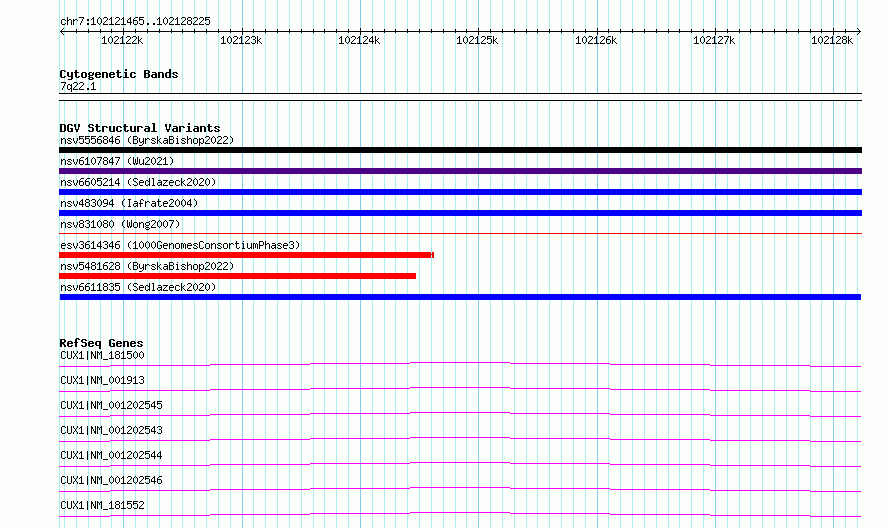This screenshot has height=528, width=890.
Task: Open variant esv3614346 (1000GenomesConsortiumPhase3) label
Action: [180, 245]
